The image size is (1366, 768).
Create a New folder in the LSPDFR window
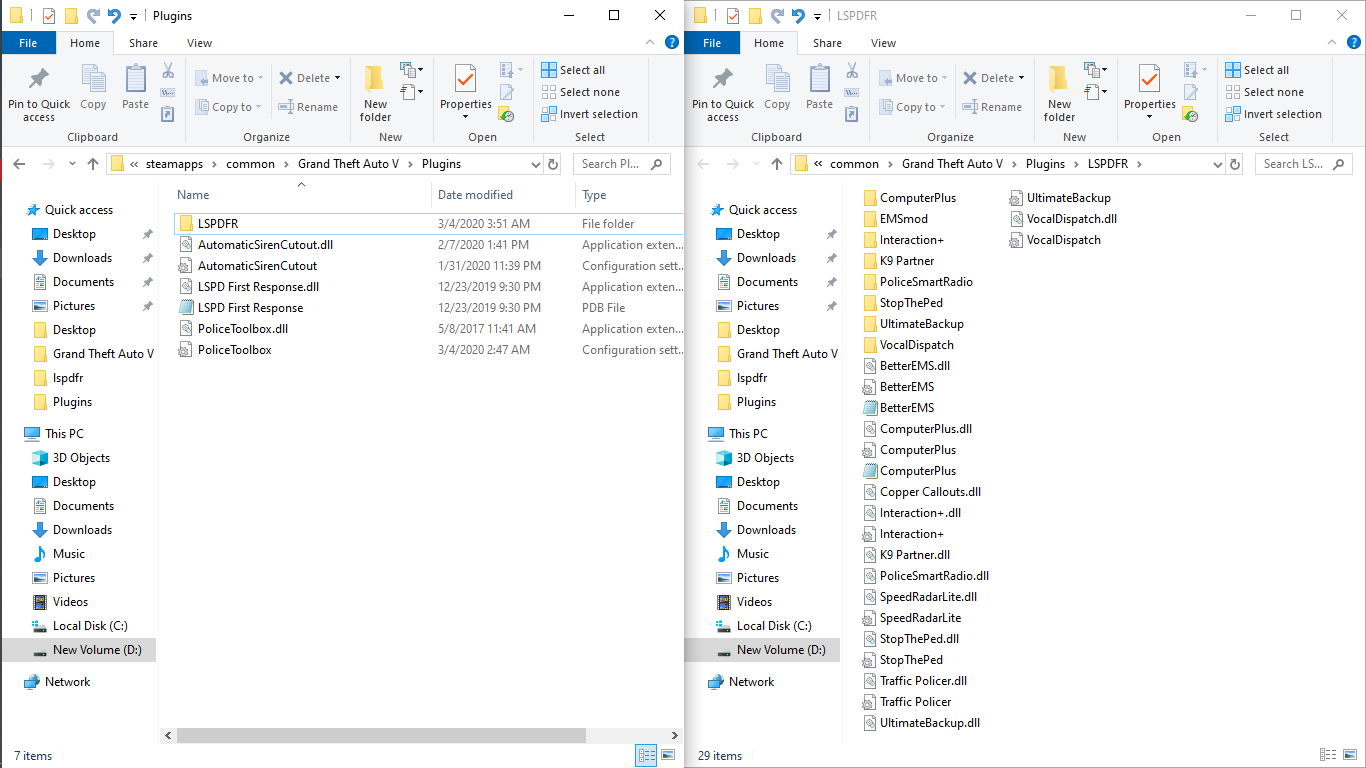tap(1059, 94)
